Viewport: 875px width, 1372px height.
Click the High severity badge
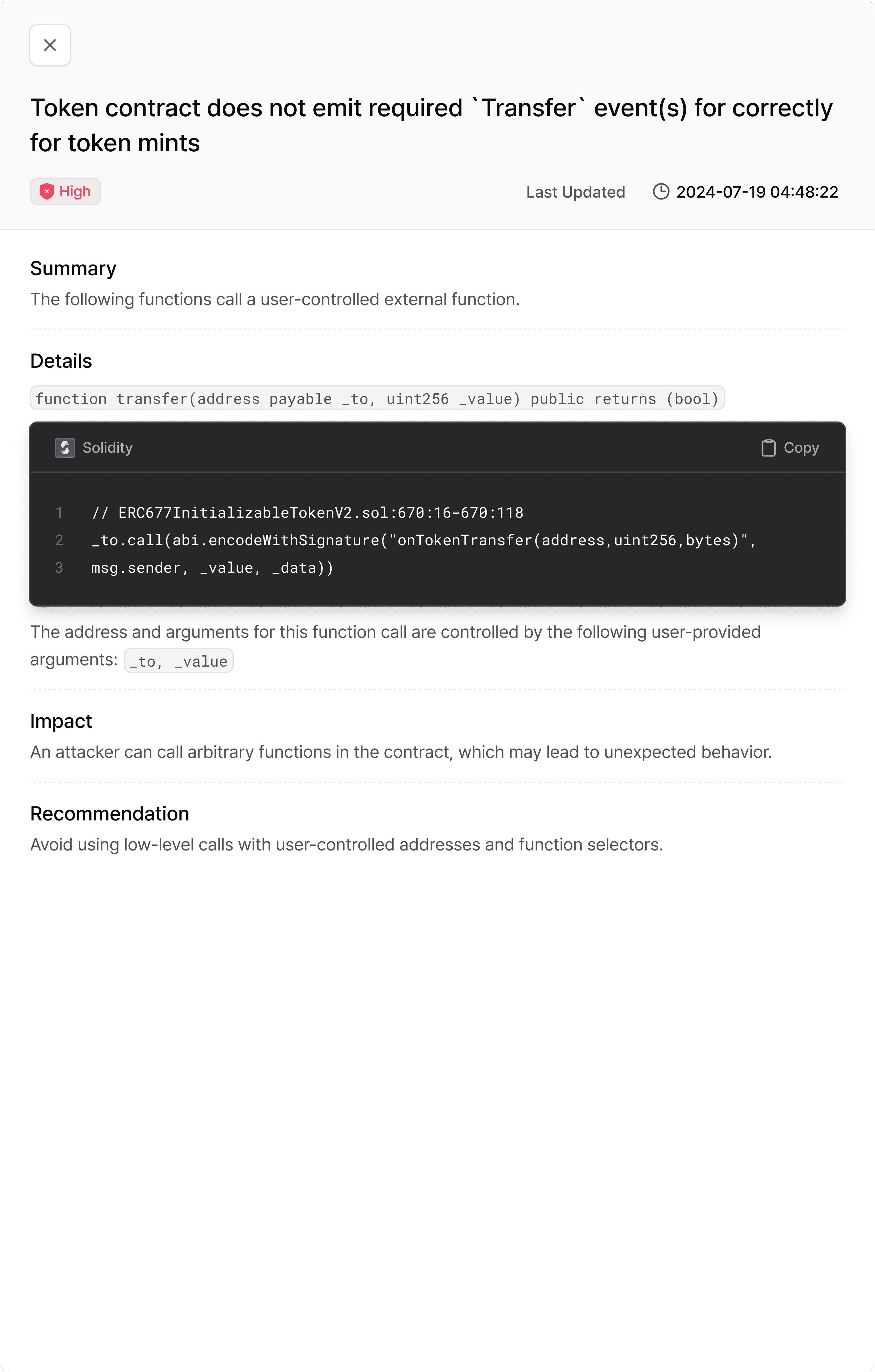65,191
